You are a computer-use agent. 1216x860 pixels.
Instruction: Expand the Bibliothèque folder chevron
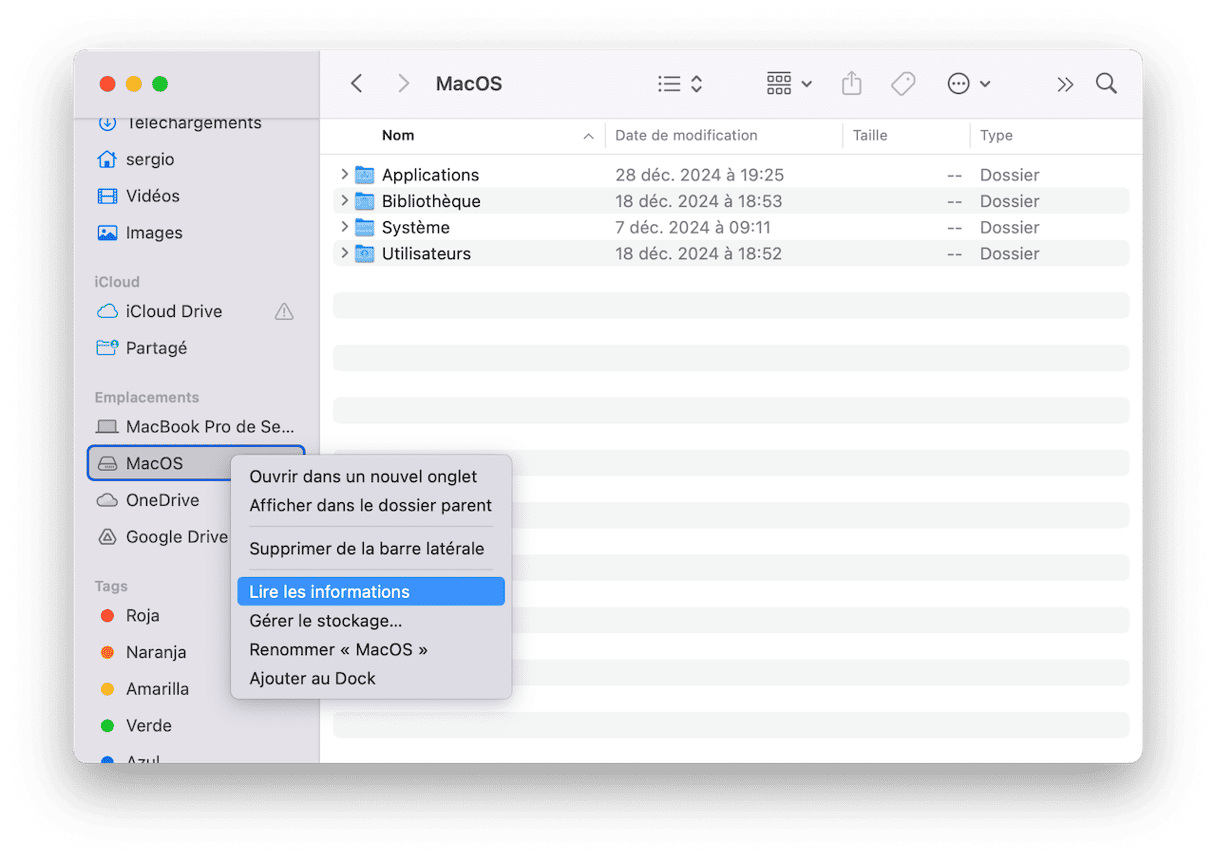coord(344,201)
